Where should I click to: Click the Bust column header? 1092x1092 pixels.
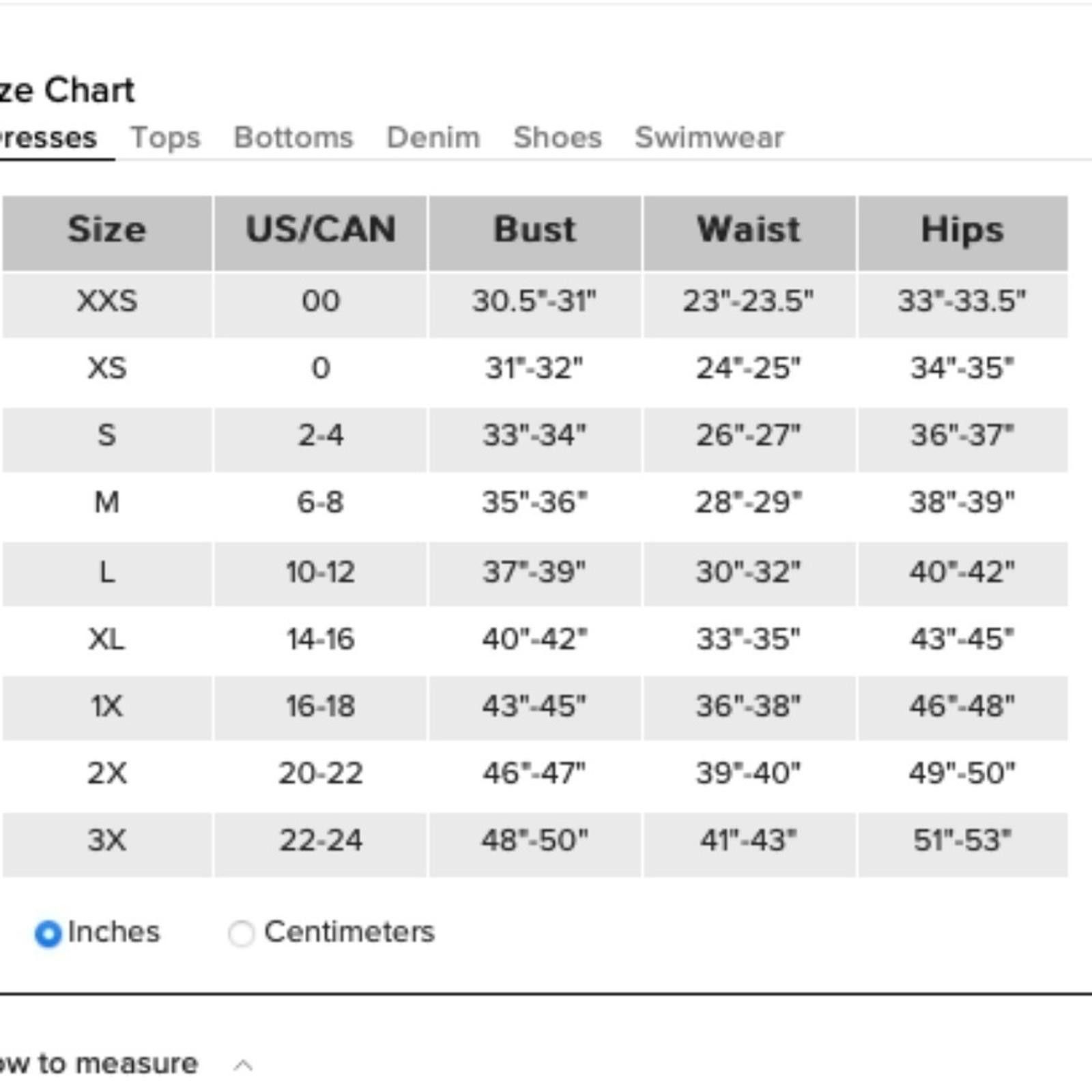click(x=535, y=233)
